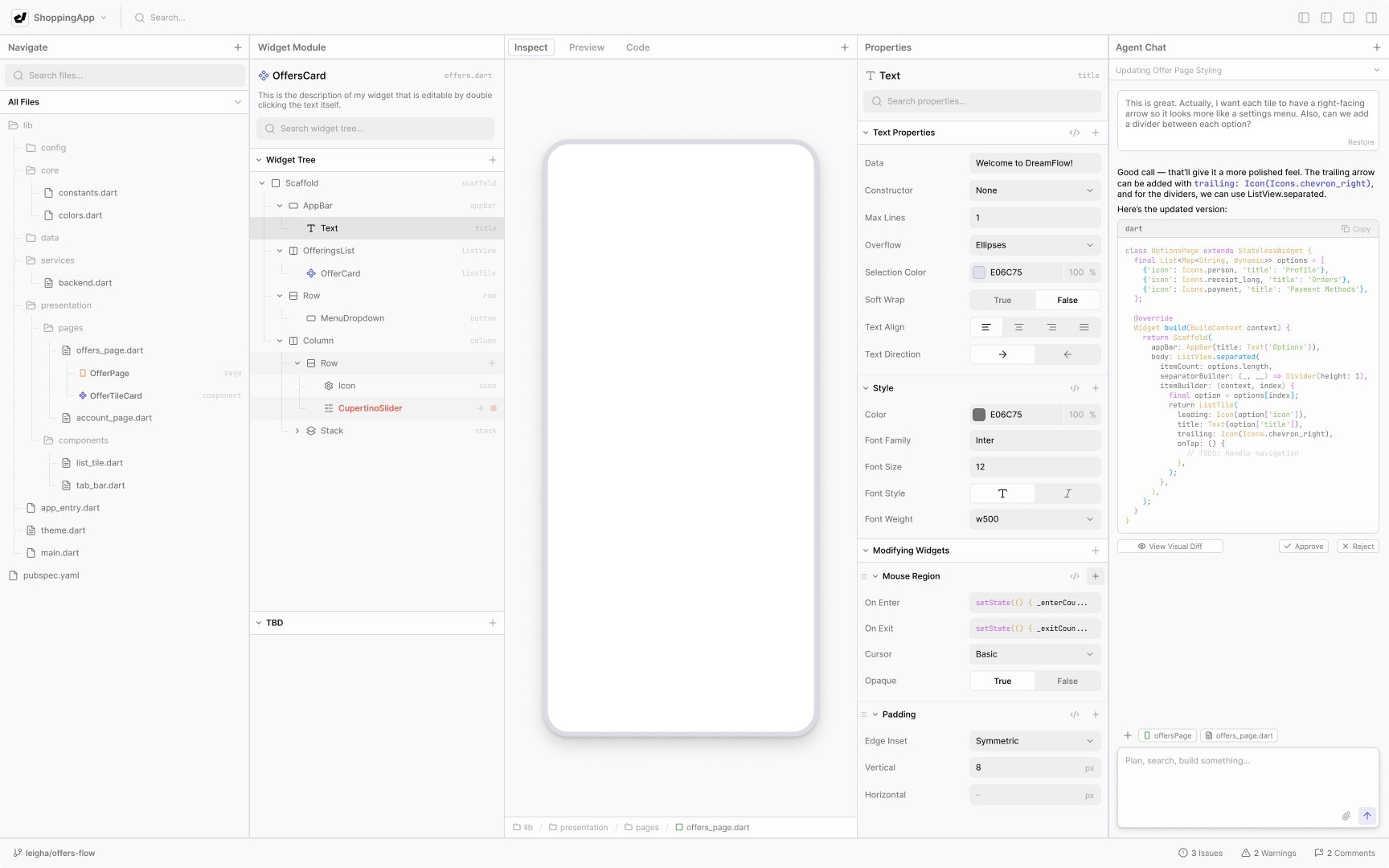The height and width of the screenshot is (868, 1389).
Task: Add new Agent Chat conversation
Action: (x=1377, y=47)
